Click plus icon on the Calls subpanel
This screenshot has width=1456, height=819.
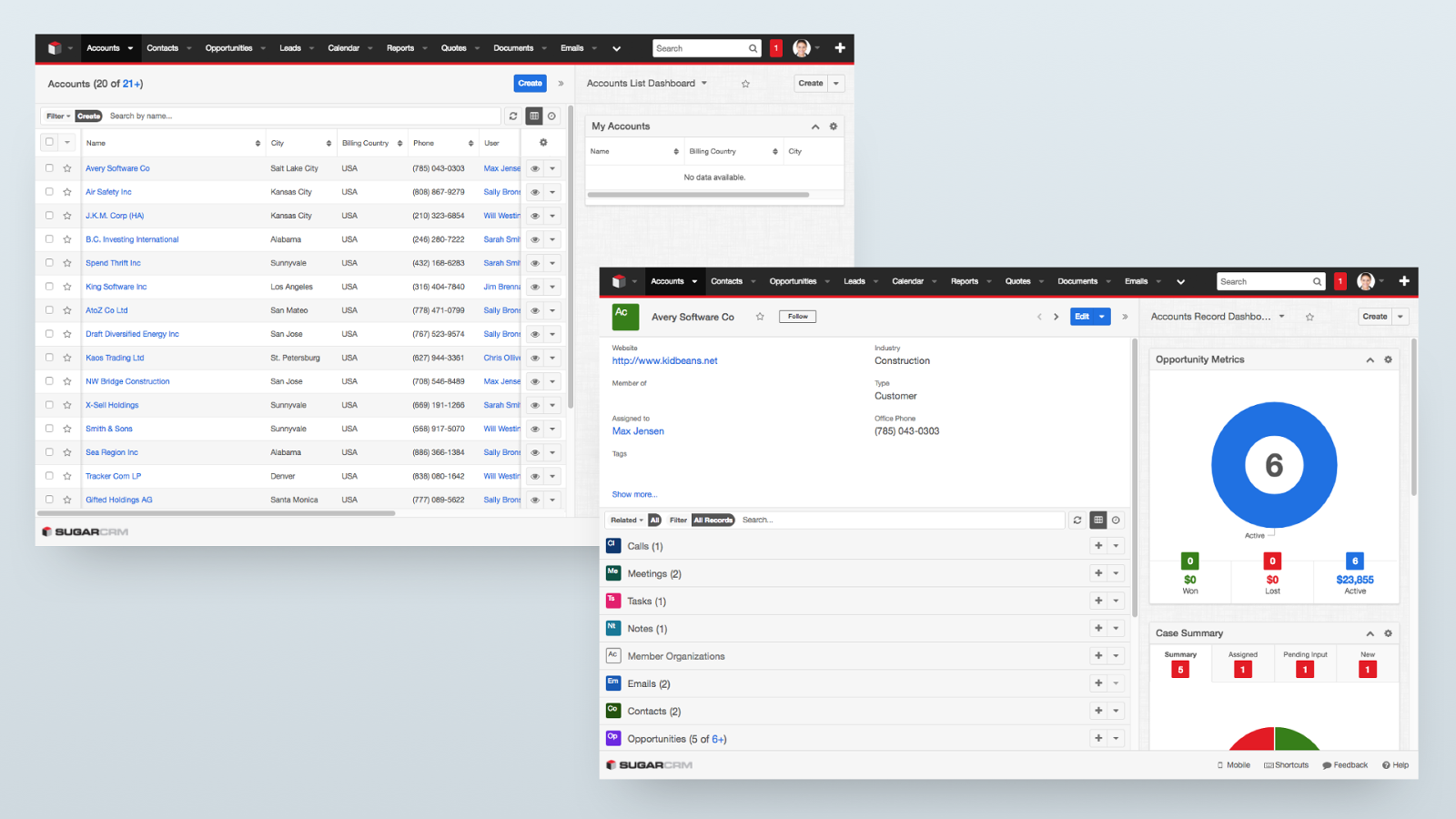coord(1098,546)
